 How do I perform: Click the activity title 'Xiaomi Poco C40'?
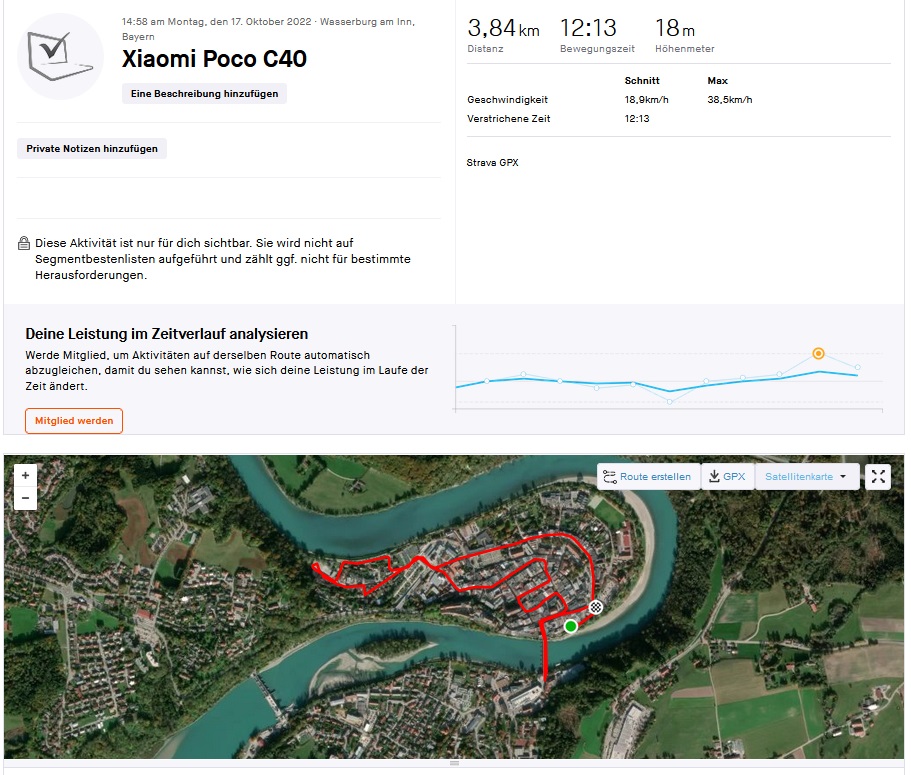click(214, 59)
